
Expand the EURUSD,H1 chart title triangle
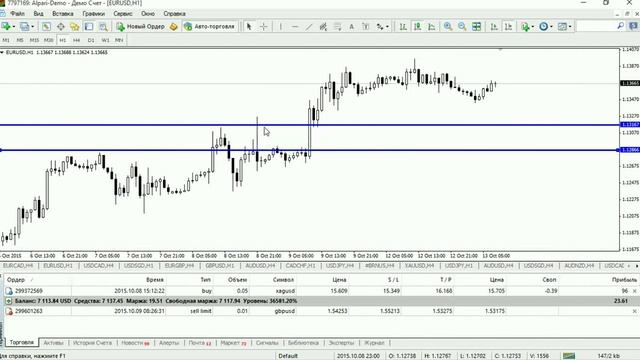(2, 52)
